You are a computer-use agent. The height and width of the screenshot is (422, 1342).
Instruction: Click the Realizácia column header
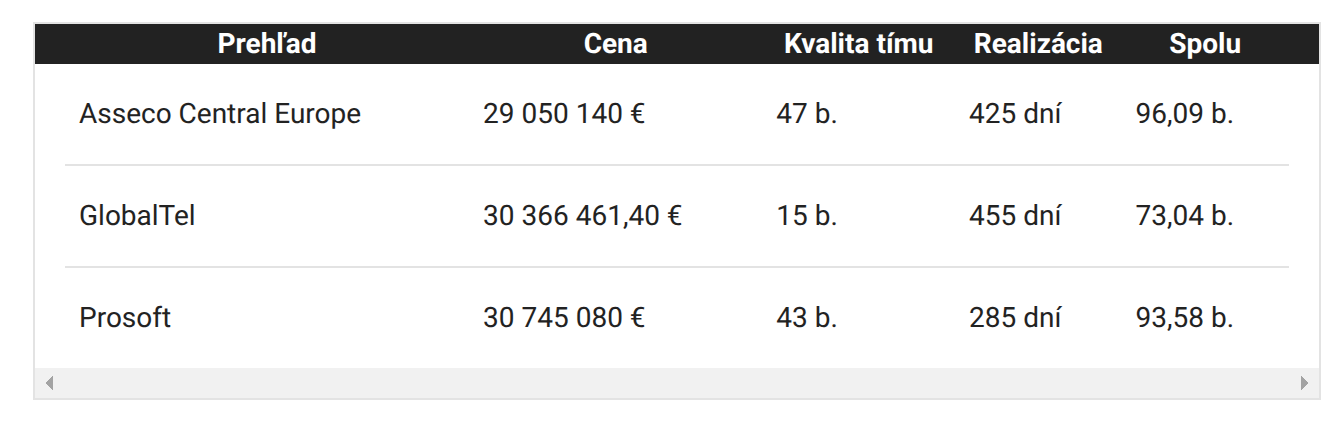(1038, 44)
